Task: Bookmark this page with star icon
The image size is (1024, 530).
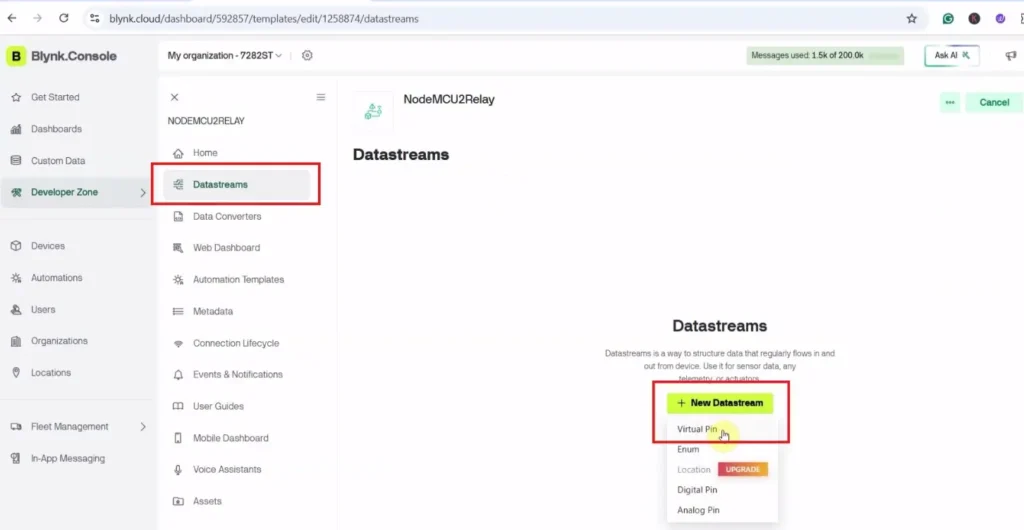Action: point(912,19)
